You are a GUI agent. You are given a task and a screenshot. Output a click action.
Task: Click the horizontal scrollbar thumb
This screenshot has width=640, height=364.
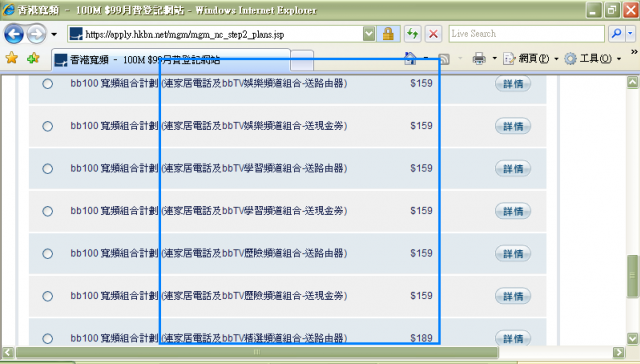pyautogui.click(x=256, y=352)
